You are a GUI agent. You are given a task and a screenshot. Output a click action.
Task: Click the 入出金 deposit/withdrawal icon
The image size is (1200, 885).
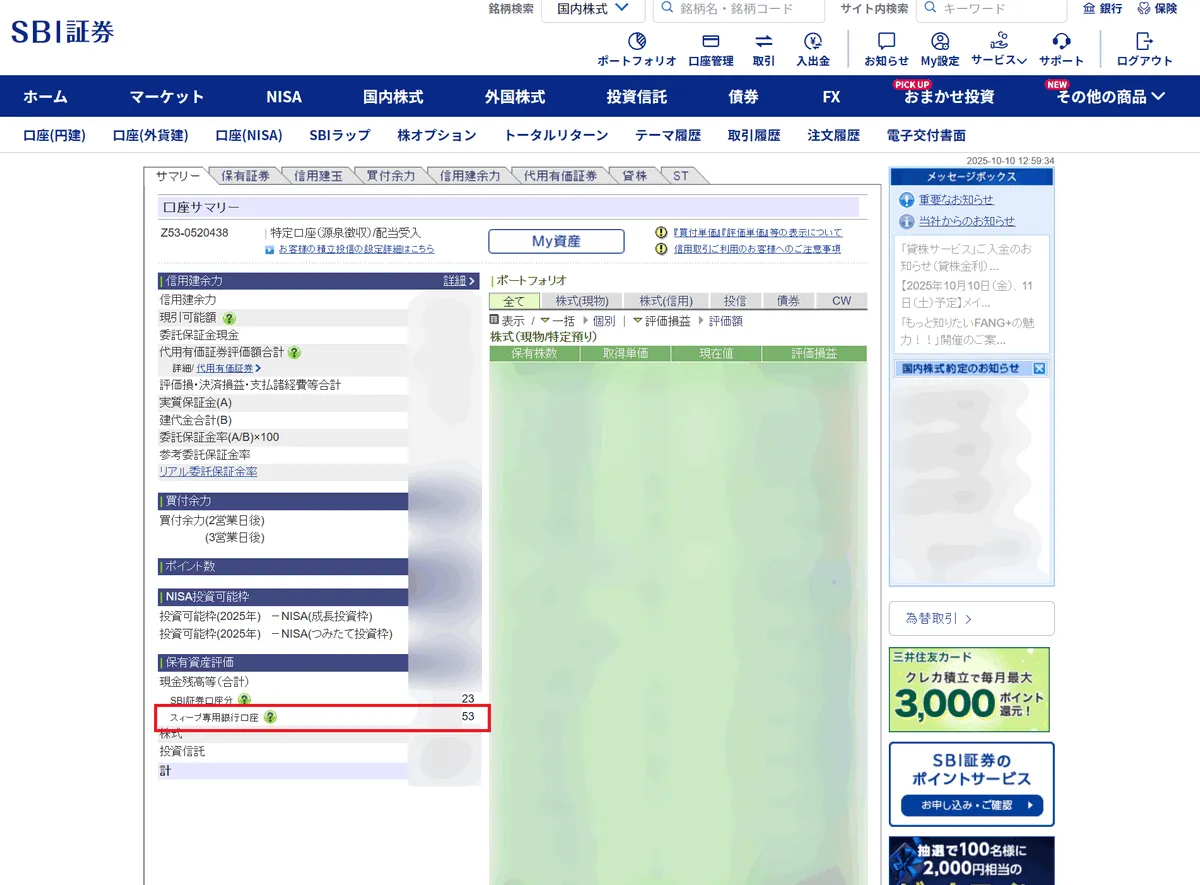pos(813,42)
